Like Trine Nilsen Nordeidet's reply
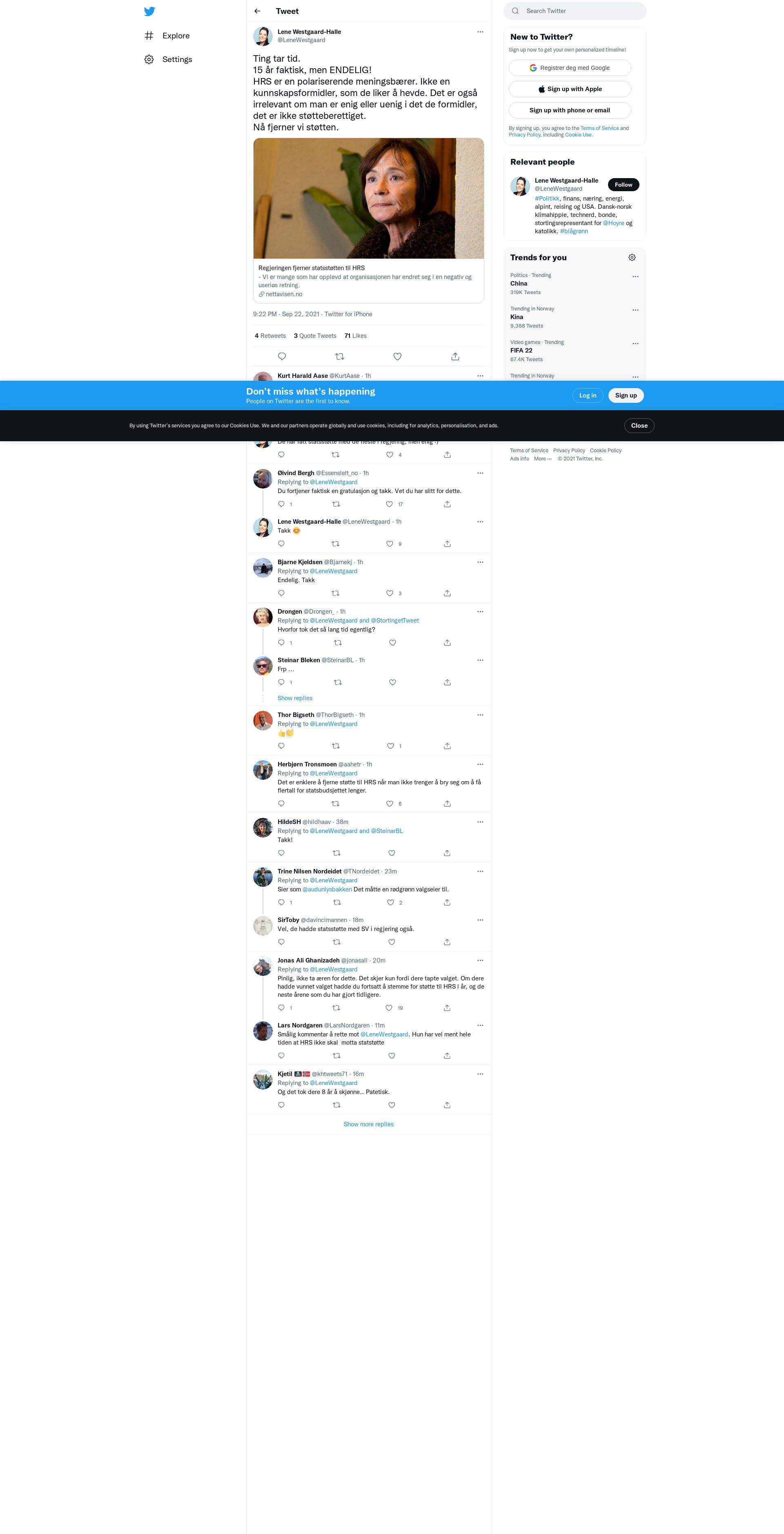The width and height of the screenshot is (784, 1534). pyautogui.click(x=390, y=903)
